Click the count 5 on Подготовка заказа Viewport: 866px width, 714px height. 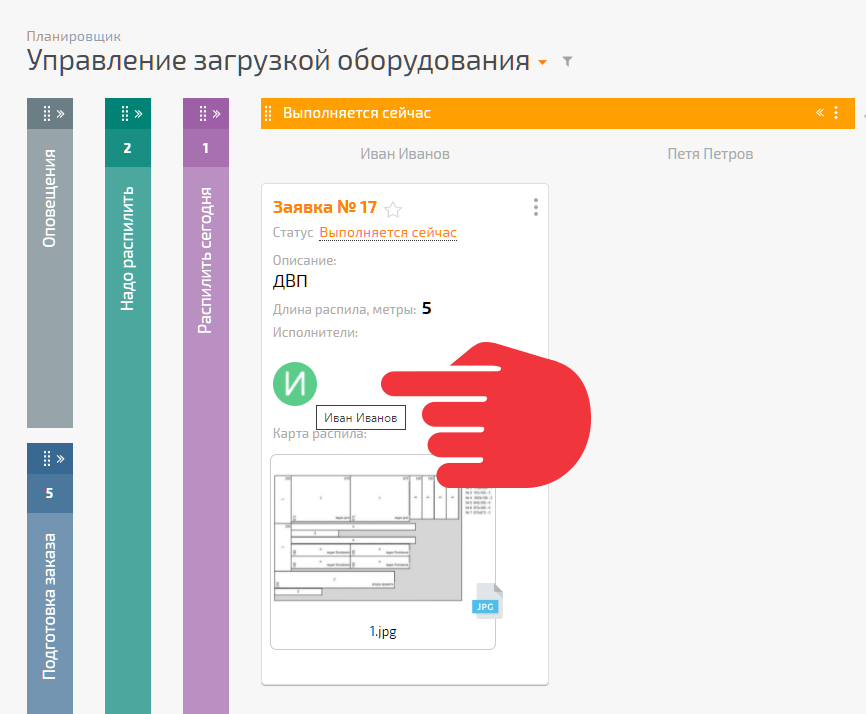click(50, 493)
